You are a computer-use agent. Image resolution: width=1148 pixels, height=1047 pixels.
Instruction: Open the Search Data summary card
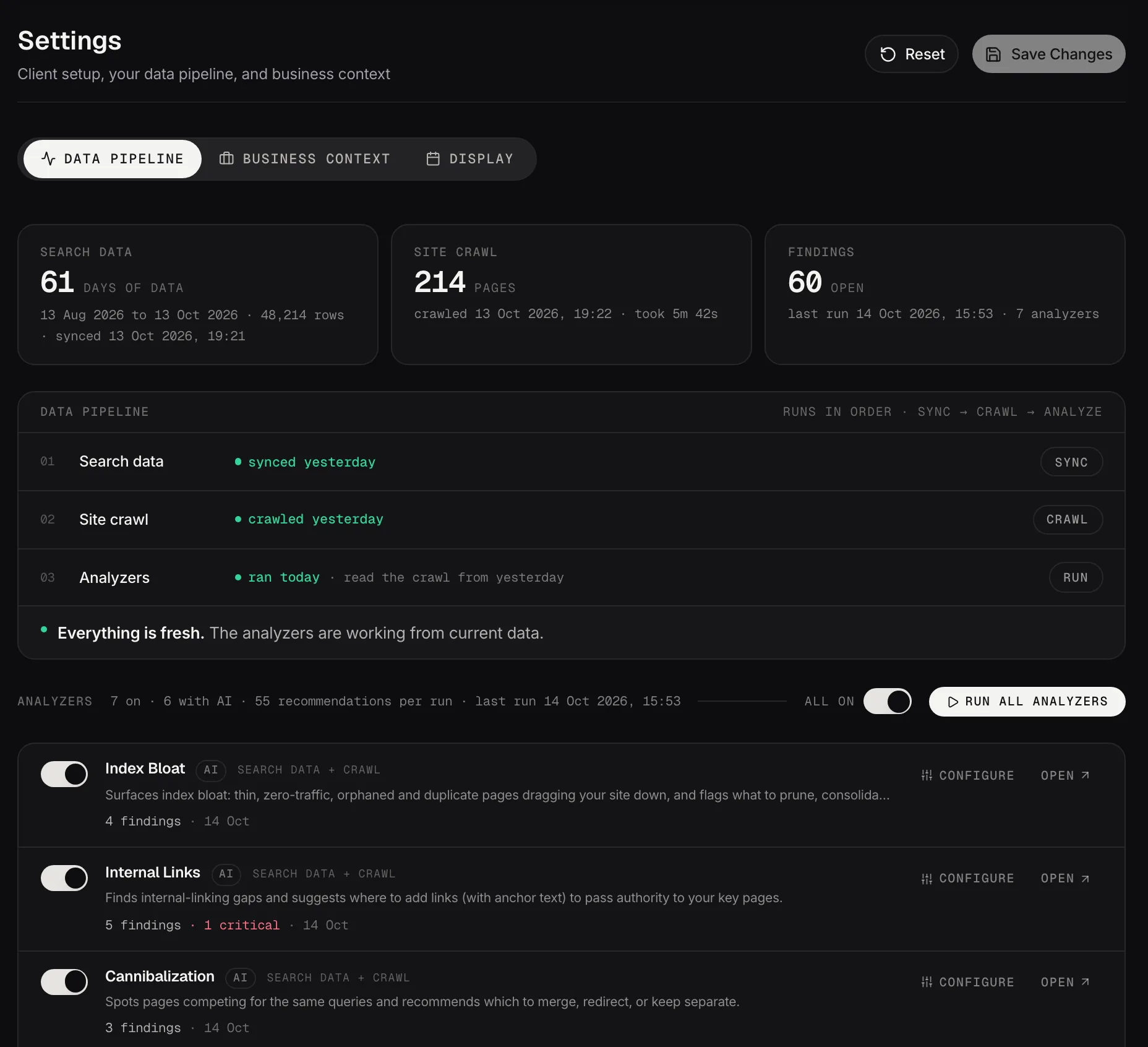pos(198,295)
